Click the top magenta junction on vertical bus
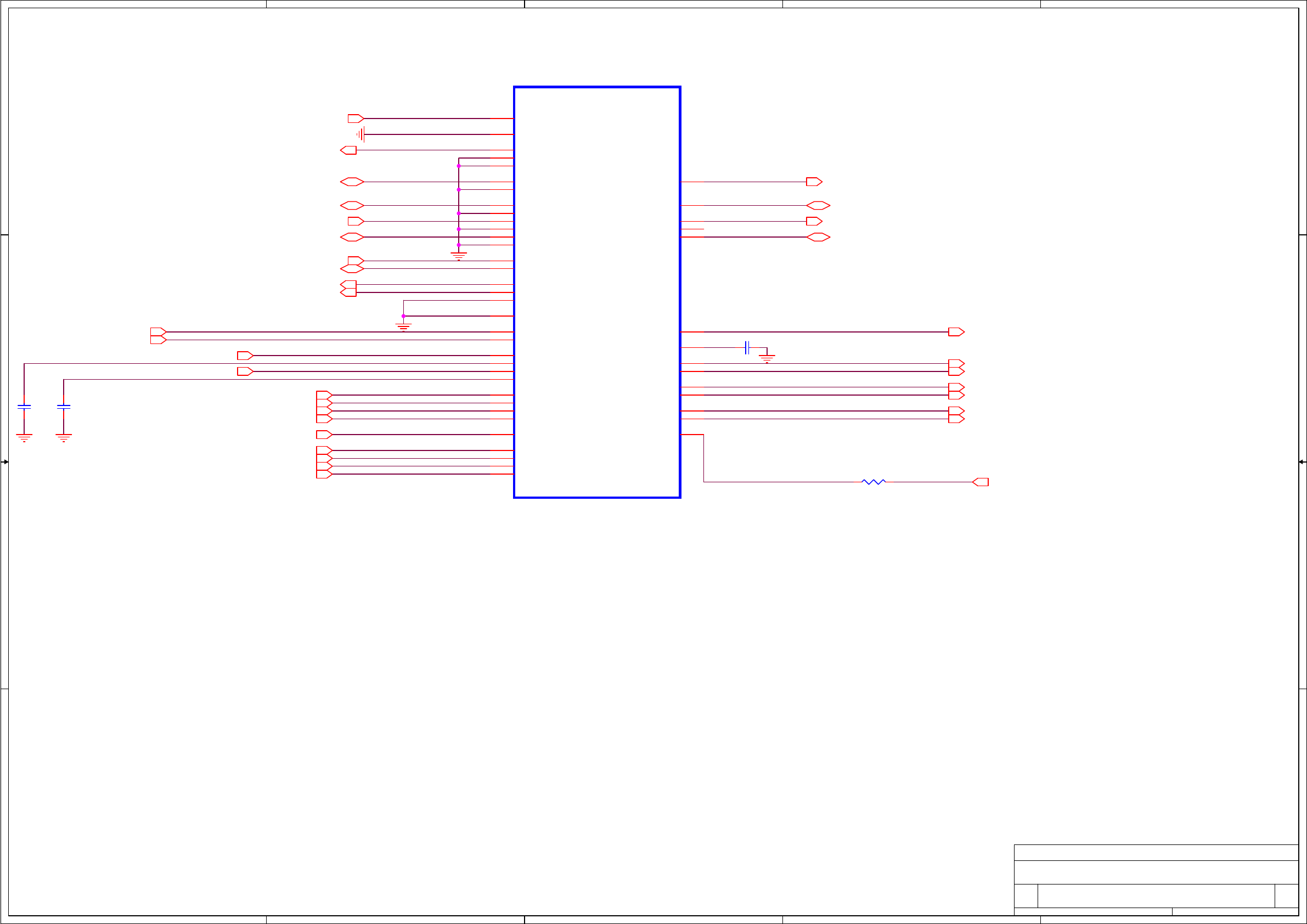 (x=458, y=166)
